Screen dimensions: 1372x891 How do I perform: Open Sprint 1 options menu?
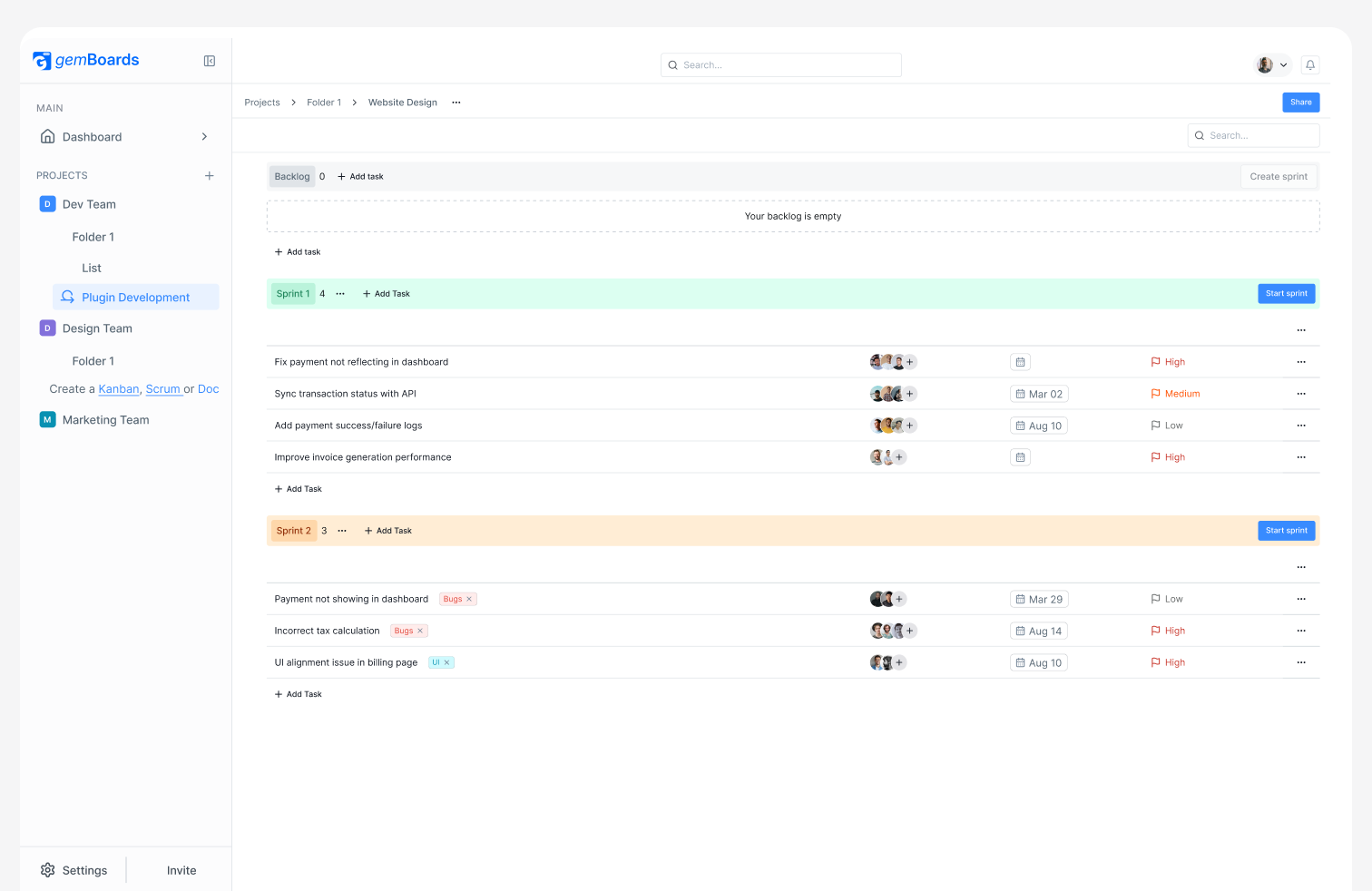pos(340,293)
